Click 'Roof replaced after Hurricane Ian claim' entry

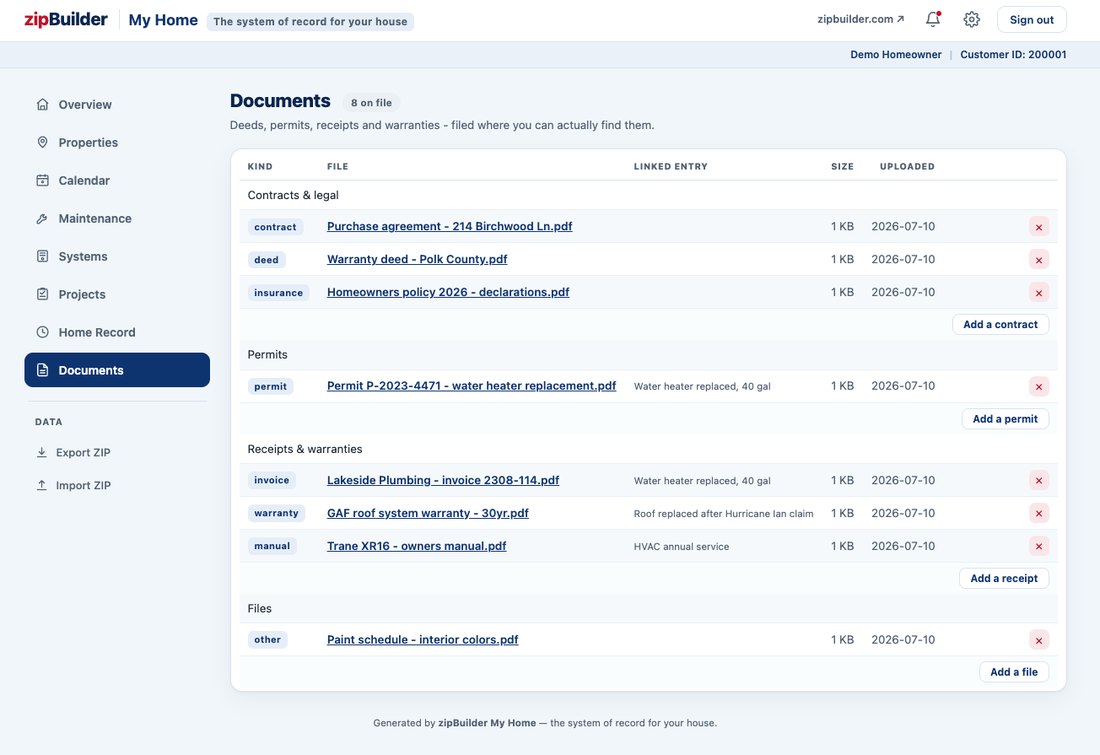[x=723, y=514]
